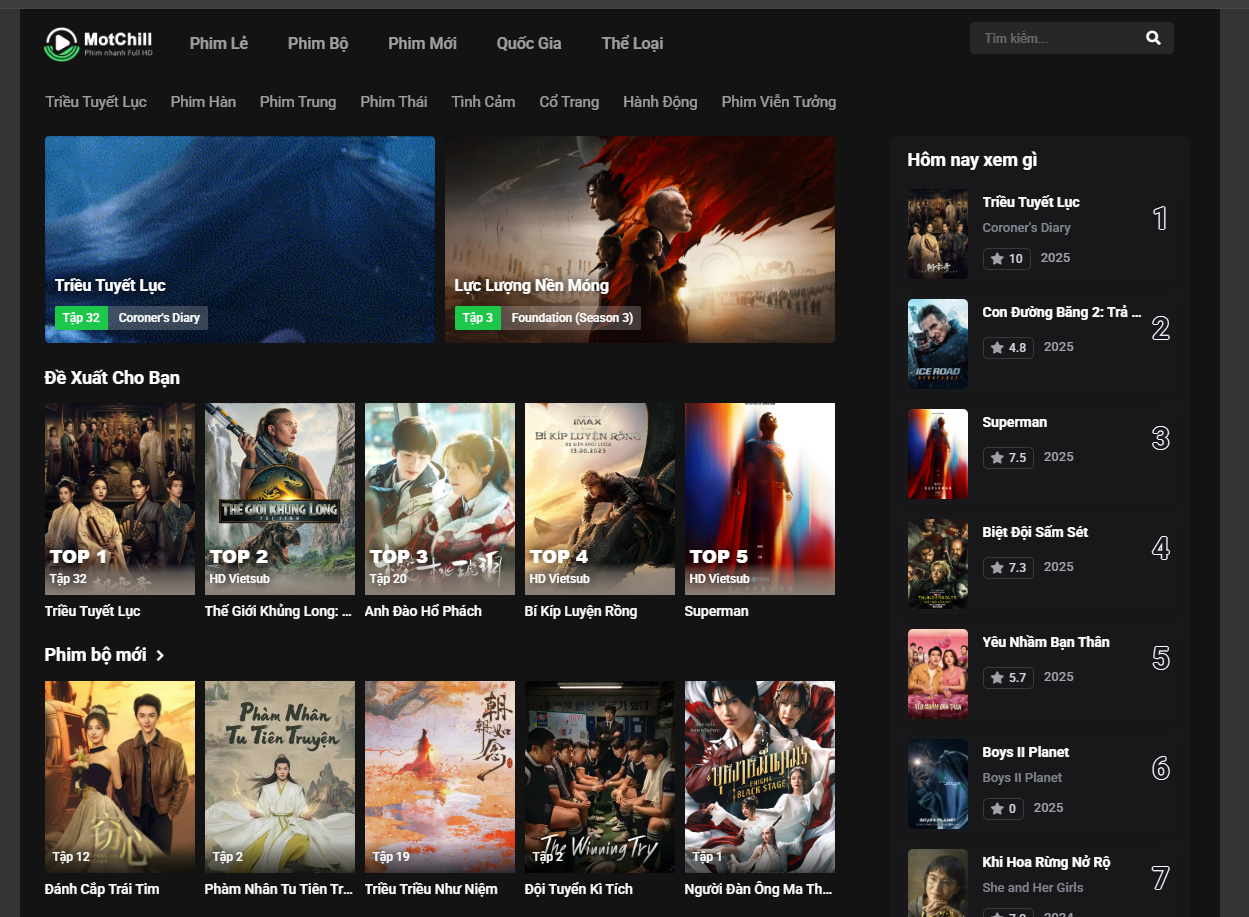Open the Triều Tuyết Lục category link

pyautogui.click(x=96, y=102)
